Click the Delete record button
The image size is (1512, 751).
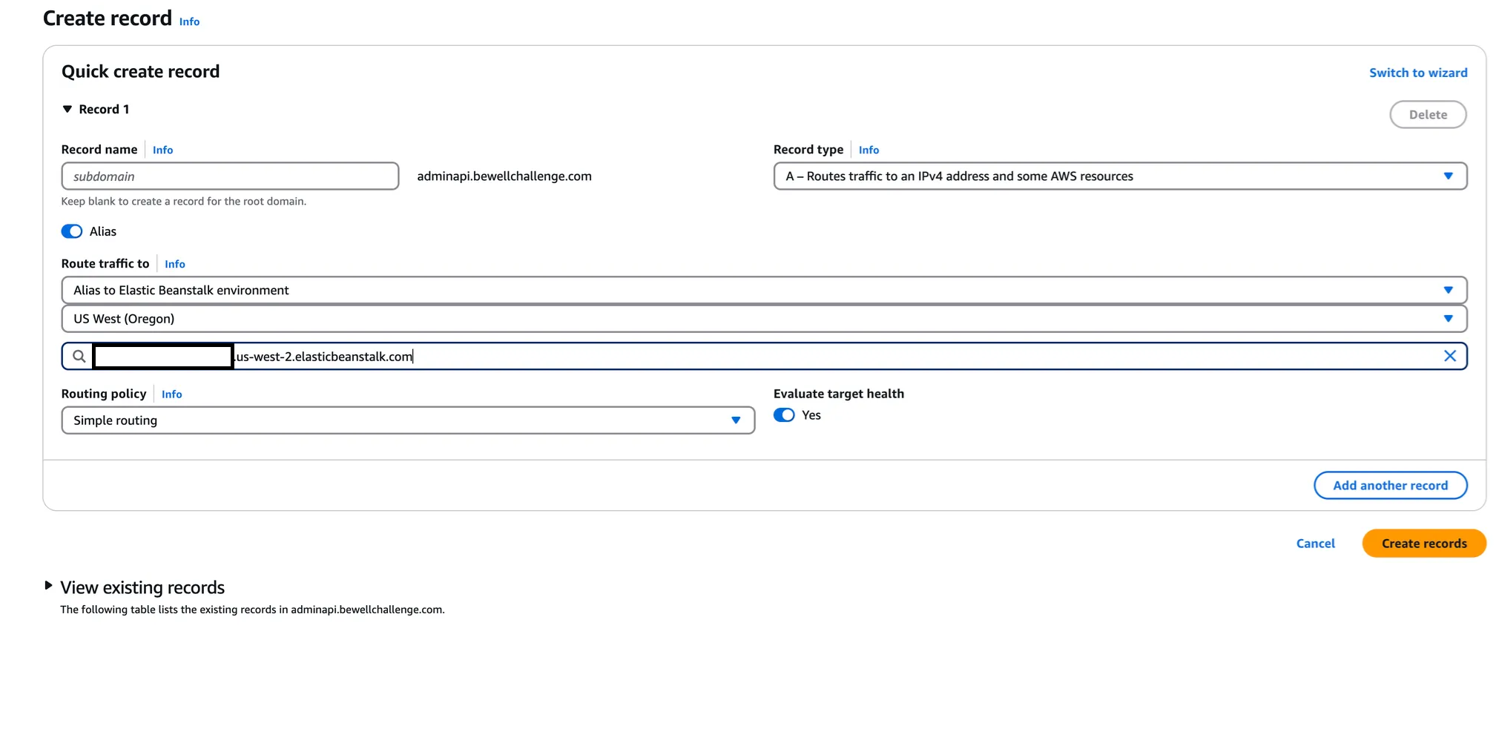click(x=1428, y=114)
